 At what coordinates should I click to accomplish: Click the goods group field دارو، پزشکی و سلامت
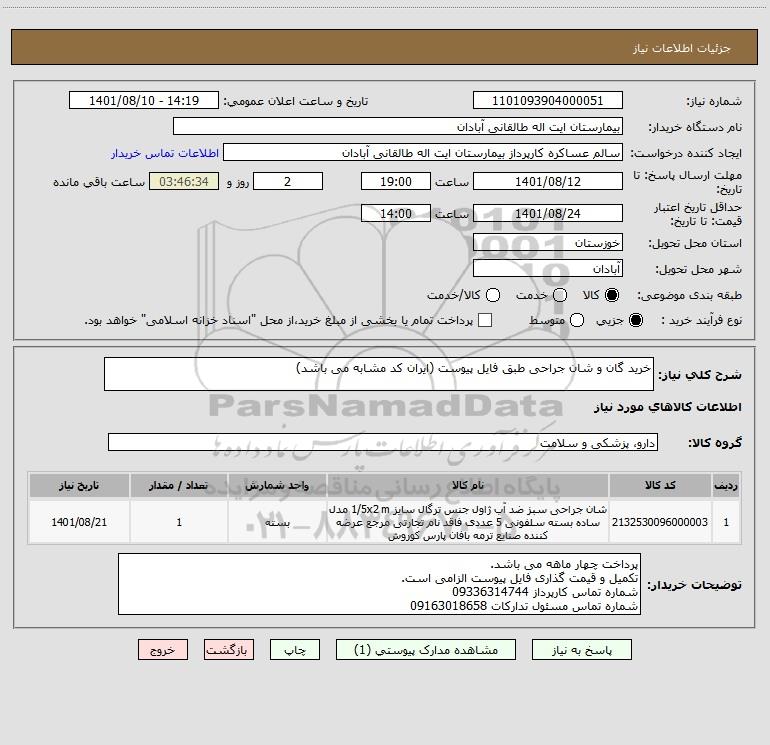pyautogui.click(x=383, y=442)
